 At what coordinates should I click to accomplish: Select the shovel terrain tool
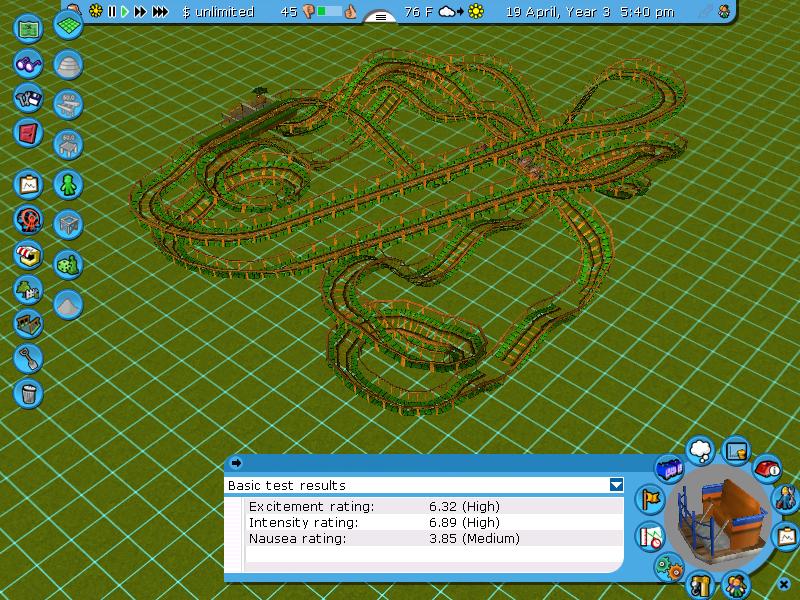coord(28,359)
